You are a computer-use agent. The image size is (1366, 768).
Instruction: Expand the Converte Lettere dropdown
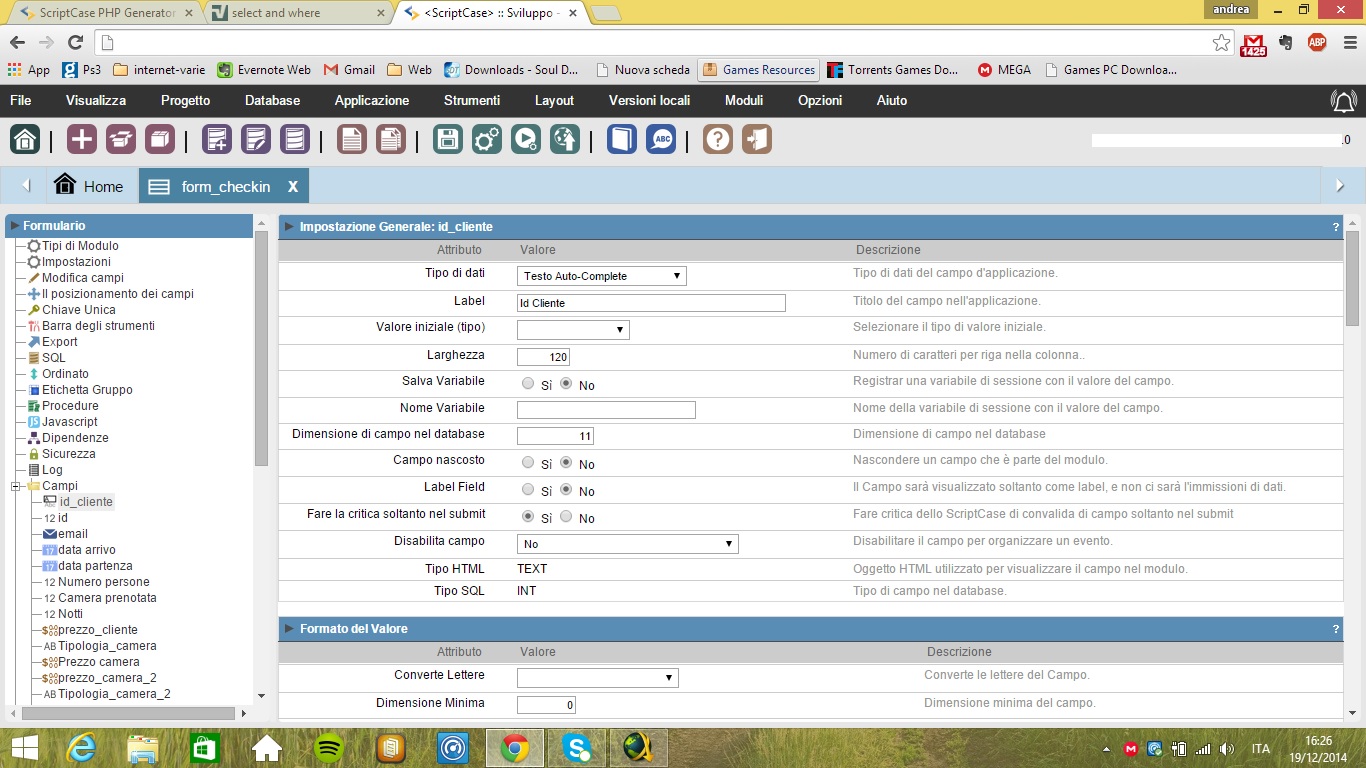coord(597,678)
